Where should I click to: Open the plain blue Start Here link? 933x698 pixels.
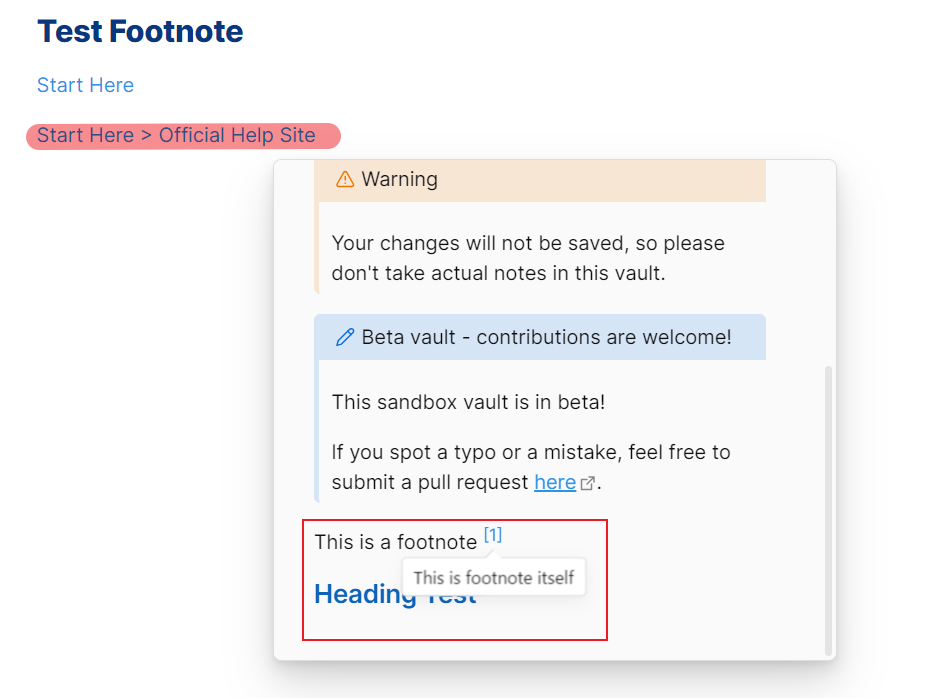tap(85, 85)
